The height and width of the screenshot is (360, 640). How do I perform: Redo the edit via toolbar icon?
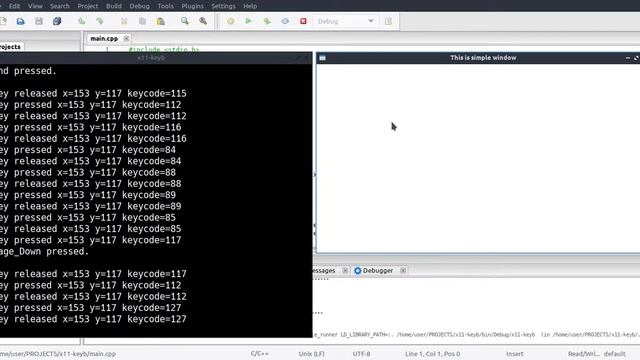pyautogui.click(x=100, y=21)
